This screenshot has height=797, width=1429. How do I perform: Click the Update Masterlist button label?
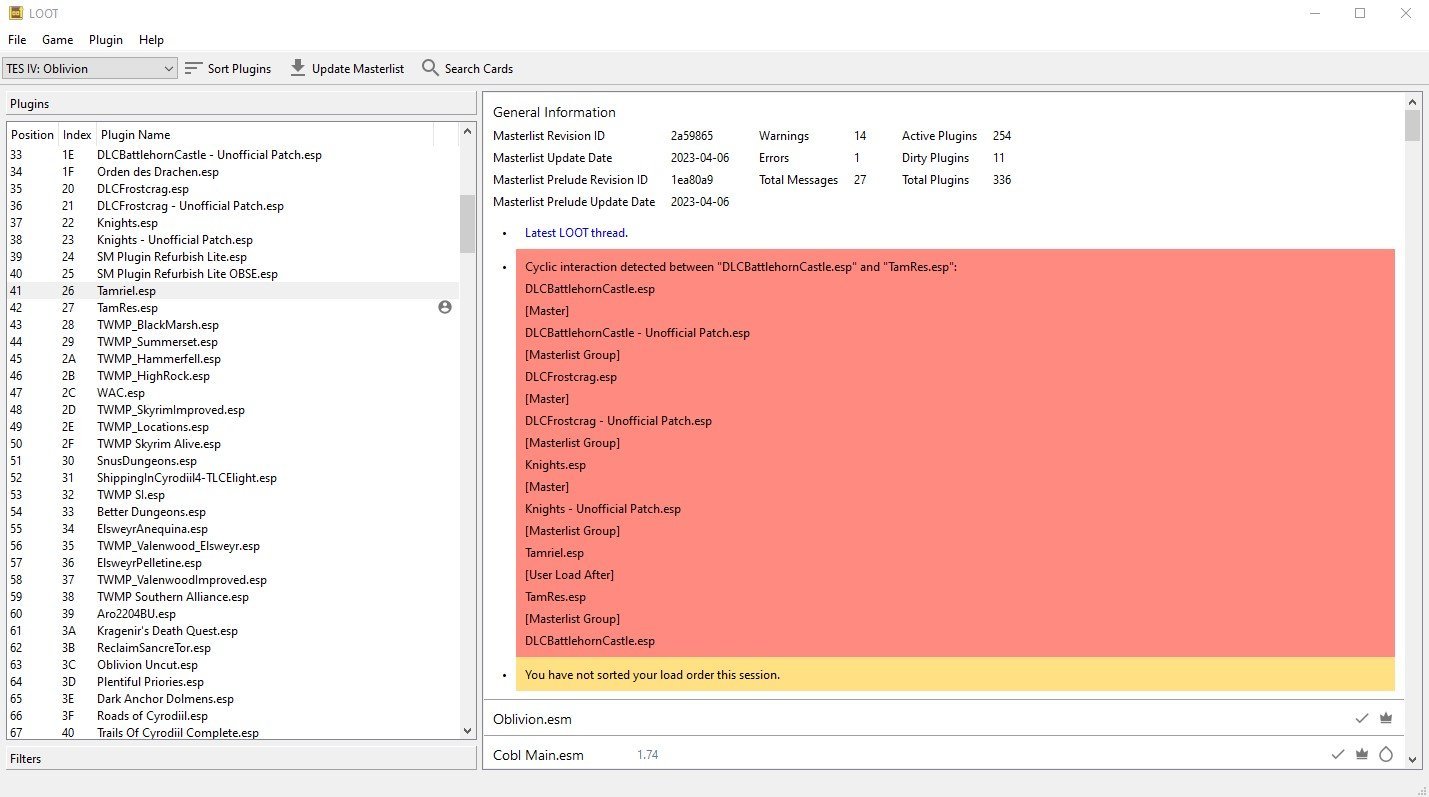tap(358, 69)
